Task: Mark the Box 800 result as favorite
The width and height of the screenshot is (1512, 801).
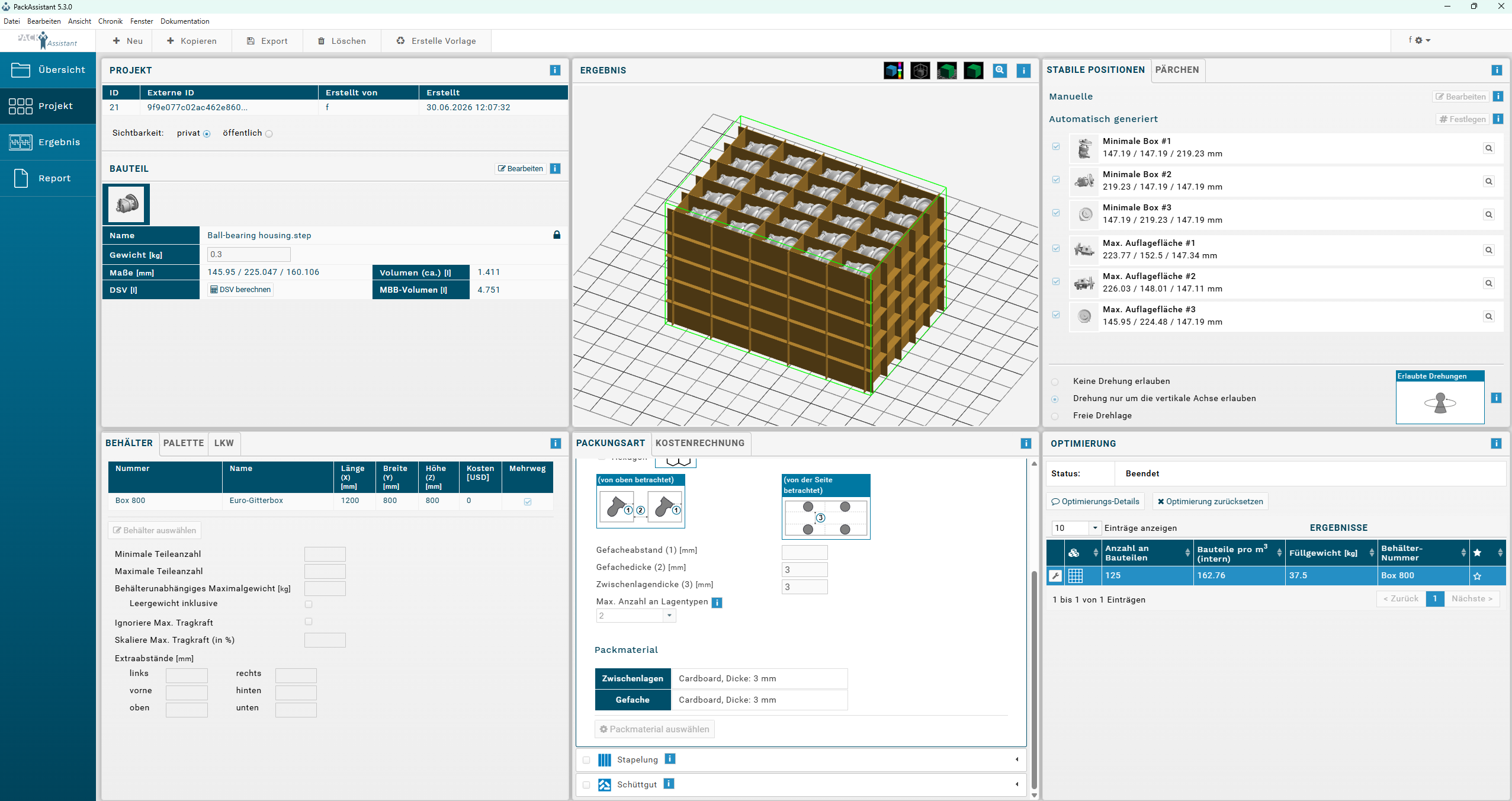Action: click(x=1477, y=576)
